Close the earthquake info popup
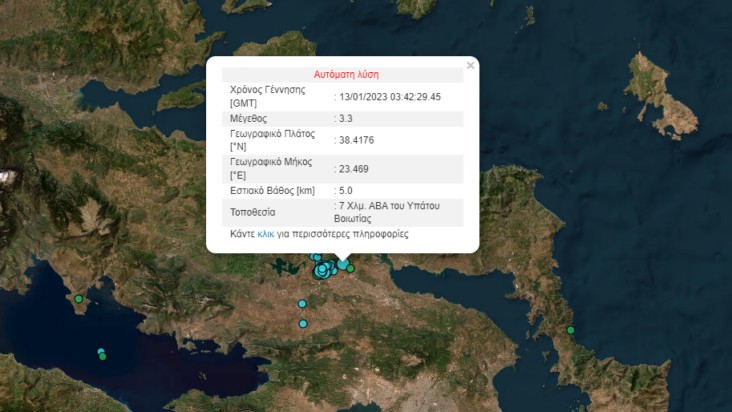This screenshot has height=412, width=732. click(470, 65)
